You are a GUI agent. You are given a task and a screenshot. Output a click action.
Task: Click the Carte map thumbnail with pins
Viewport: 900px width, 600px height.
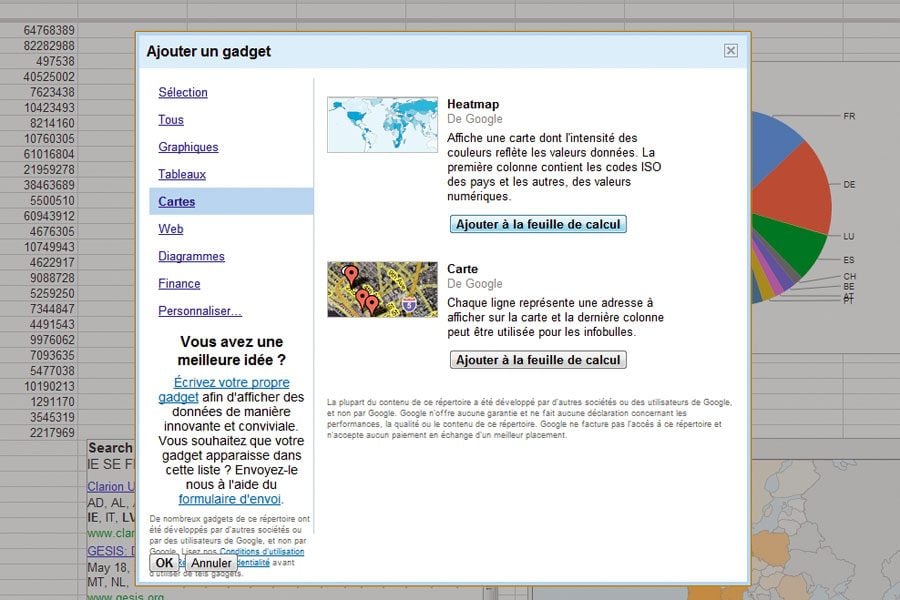coord(382,290)
